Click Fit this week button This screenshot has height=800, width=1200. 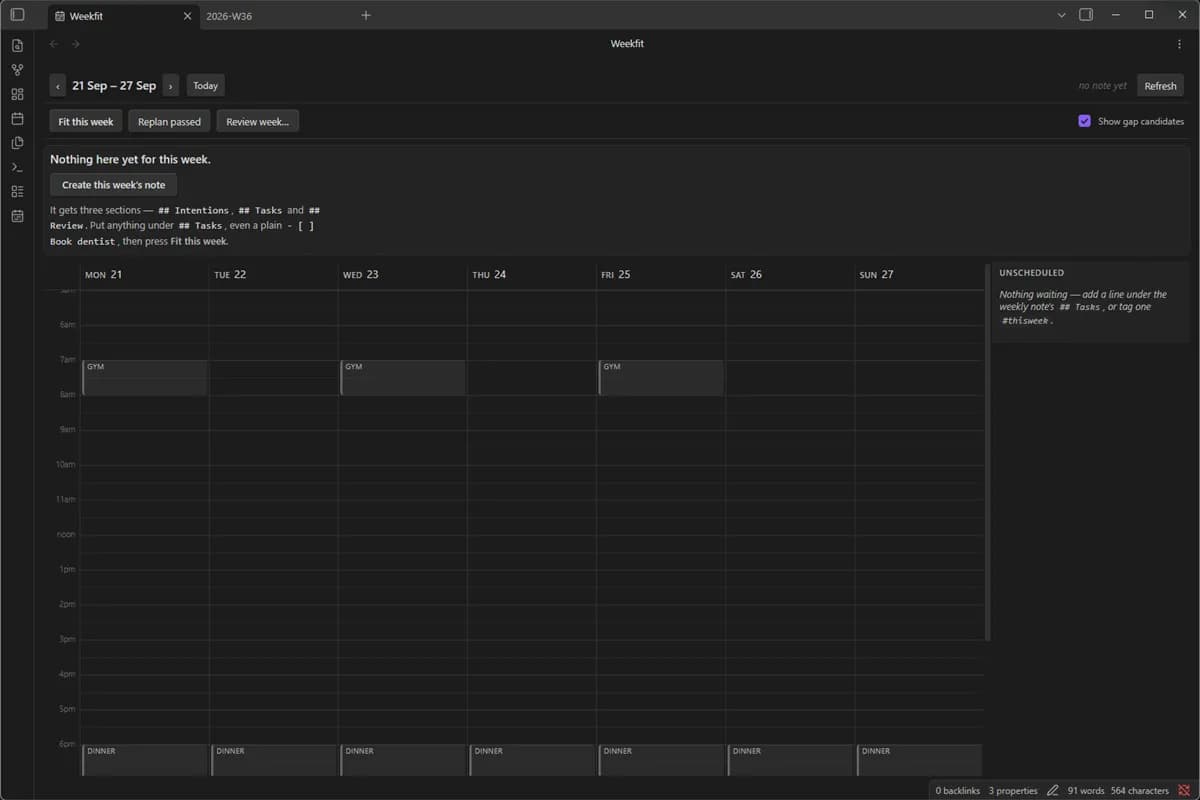tap(86, 122)
